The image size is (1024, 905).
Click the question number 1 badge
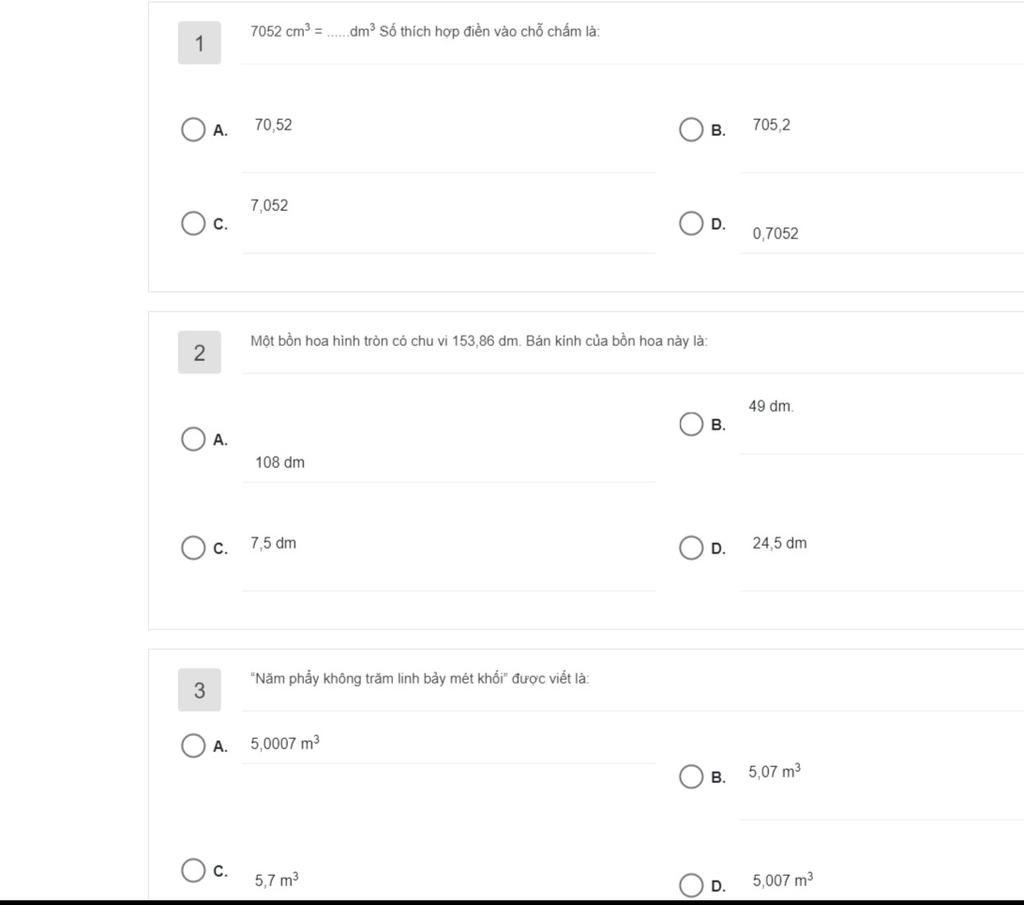199,43
